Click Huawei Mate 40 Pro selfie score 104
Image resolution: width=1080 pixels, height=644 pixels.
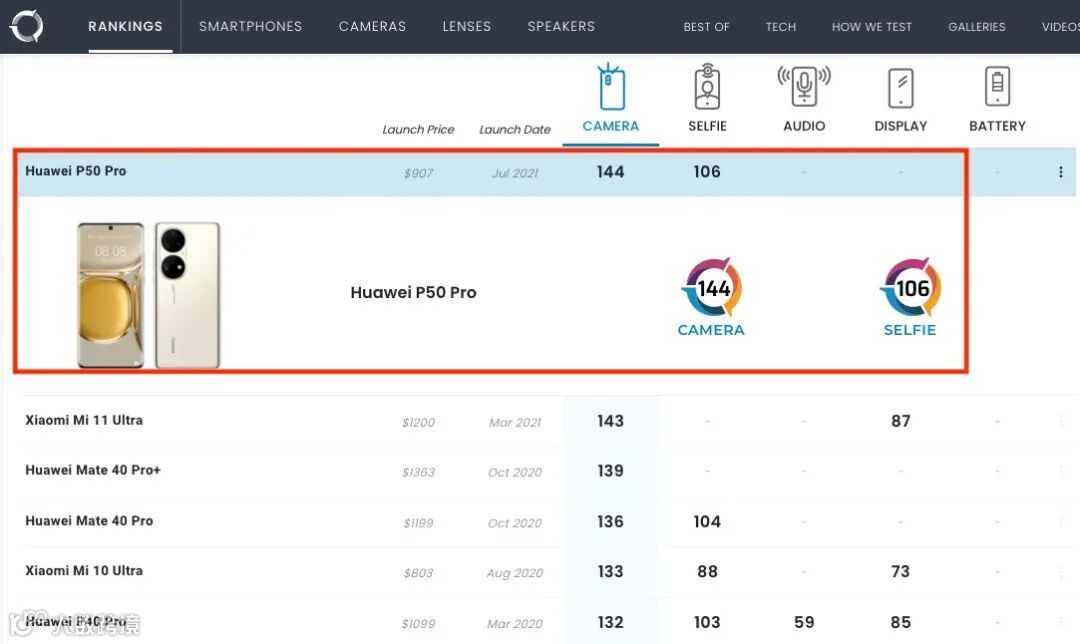click(x=707, y=521)
